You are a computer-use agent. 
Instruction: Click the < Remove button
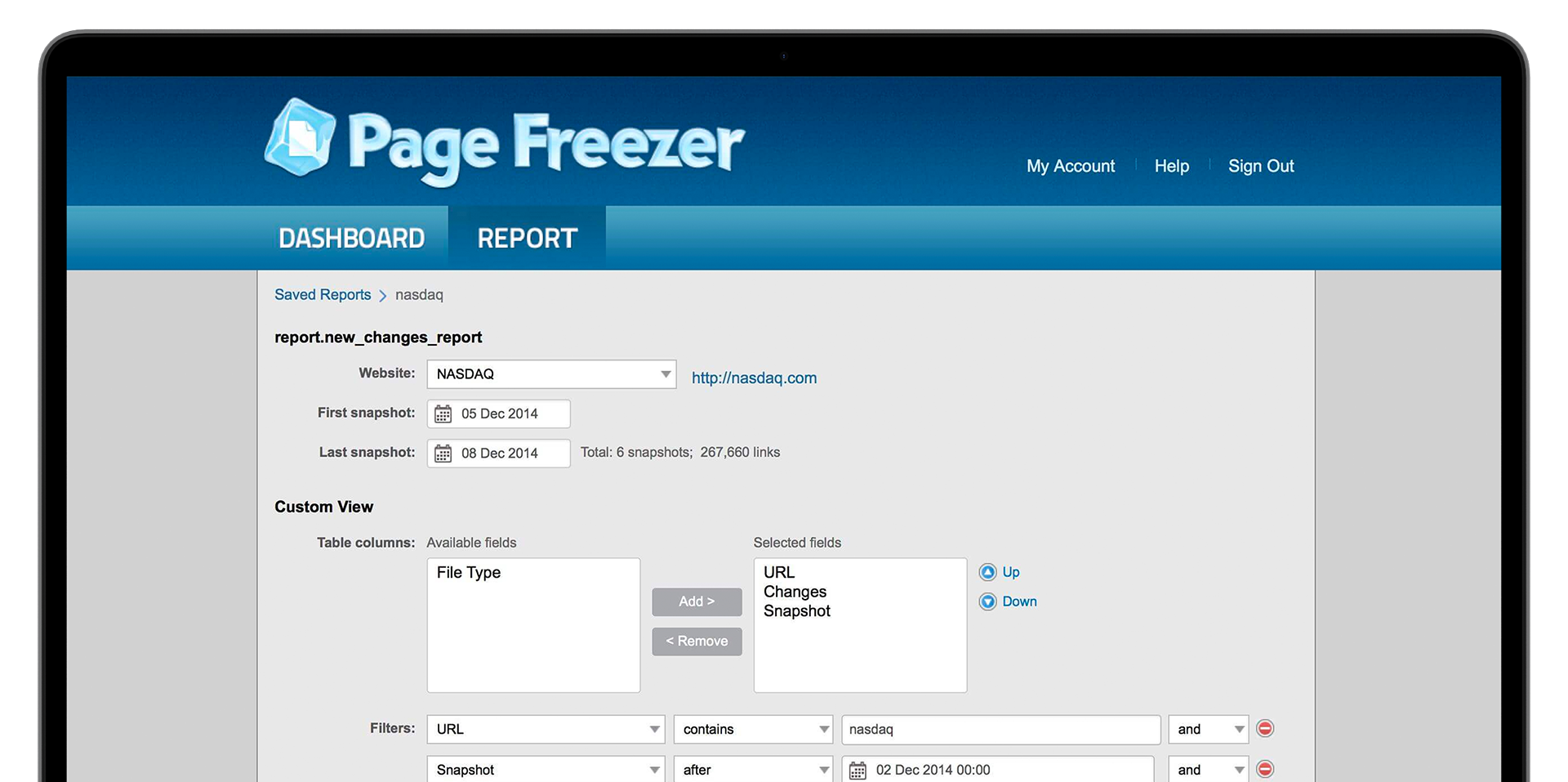pyautogui.click(x=697, y=641)
